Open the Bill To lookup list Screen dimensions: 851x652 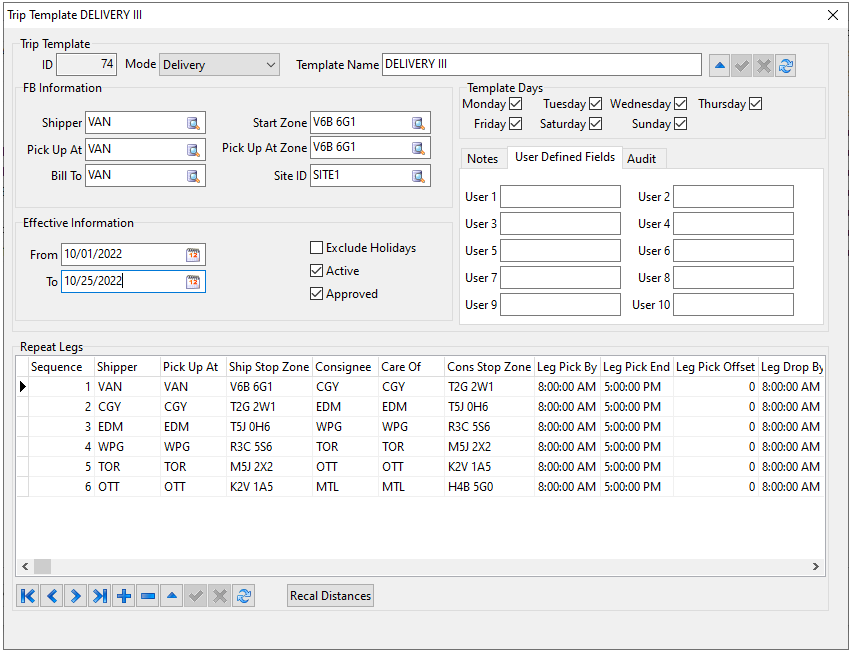point(193,176)
